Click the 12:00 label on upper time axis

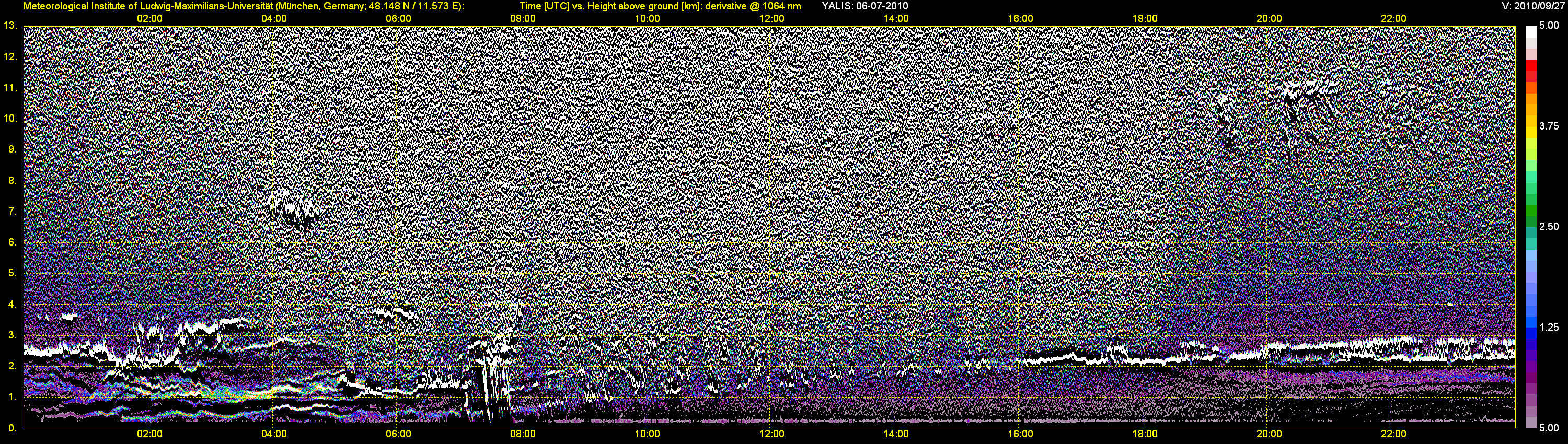click(771, 19)
